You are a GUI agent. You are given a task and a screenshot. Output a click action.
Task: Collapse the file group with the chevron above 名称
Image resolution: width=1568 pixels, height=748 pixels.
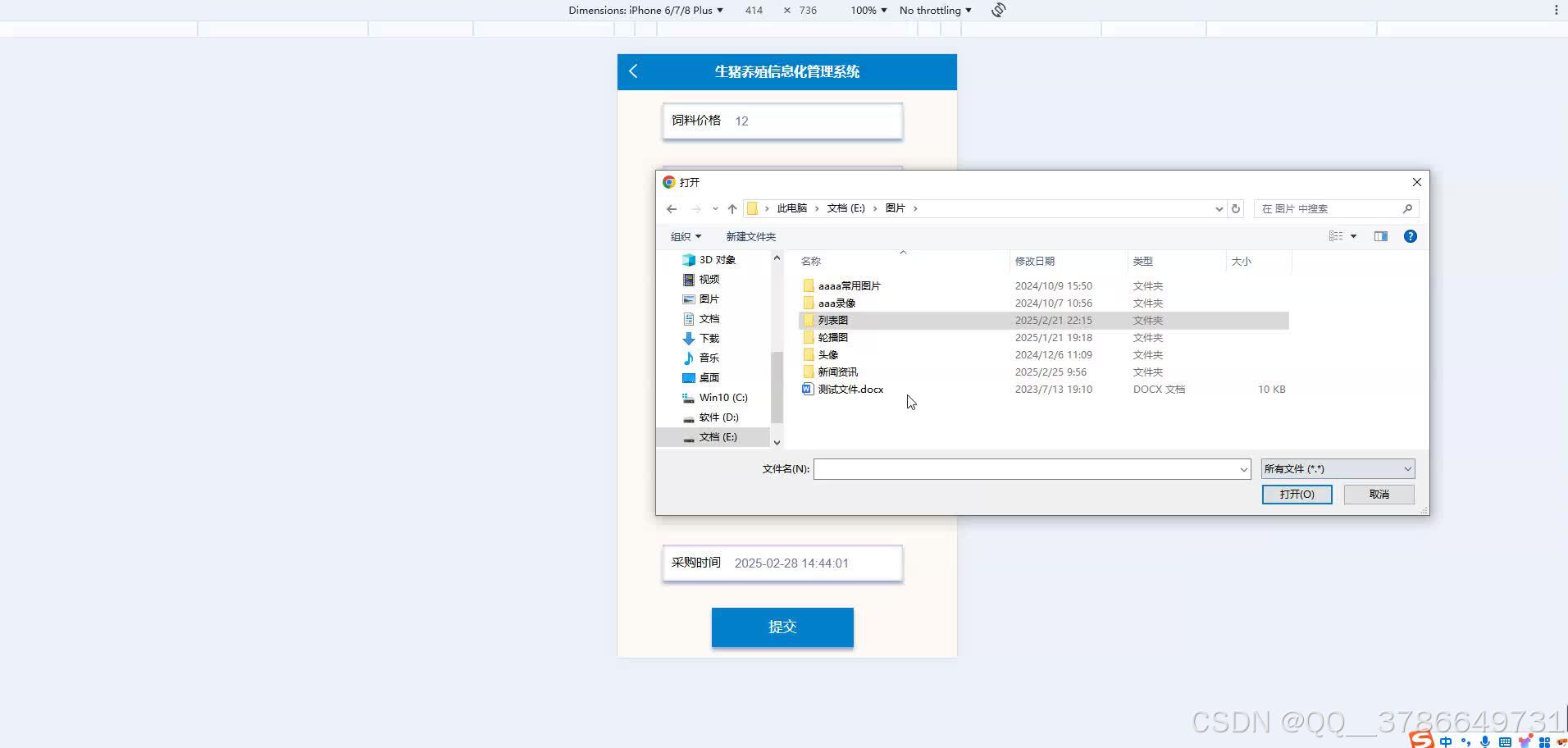click(x=903, y=252)
